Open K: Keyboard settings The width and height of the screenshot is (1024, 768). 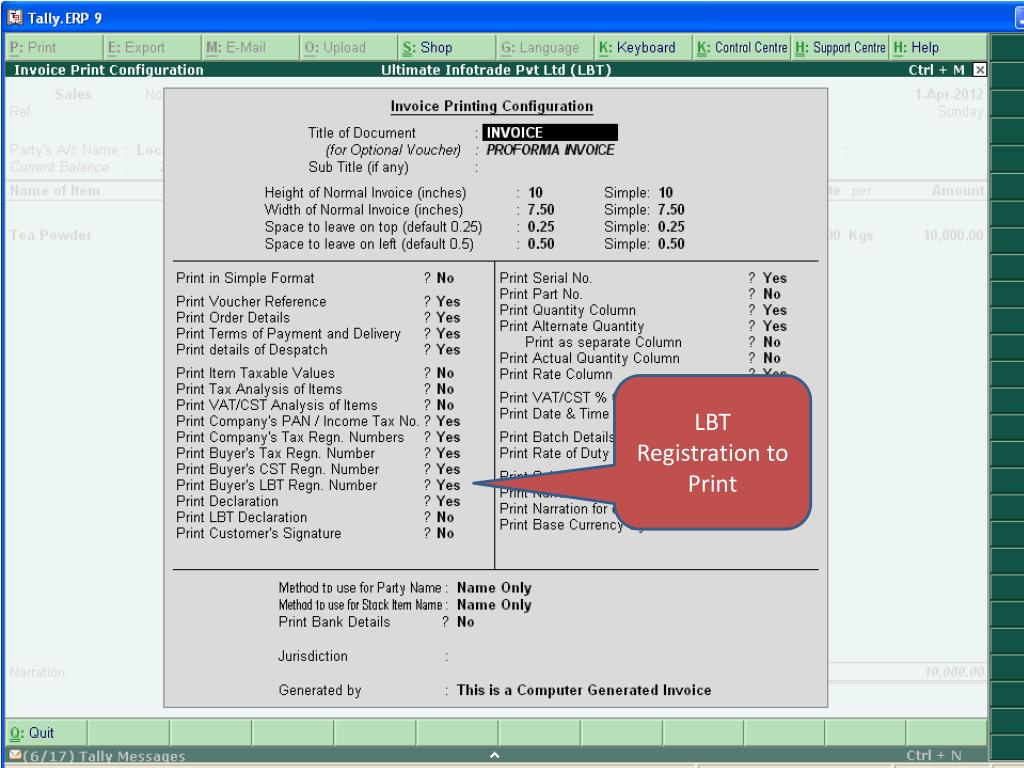coord(644,48)
